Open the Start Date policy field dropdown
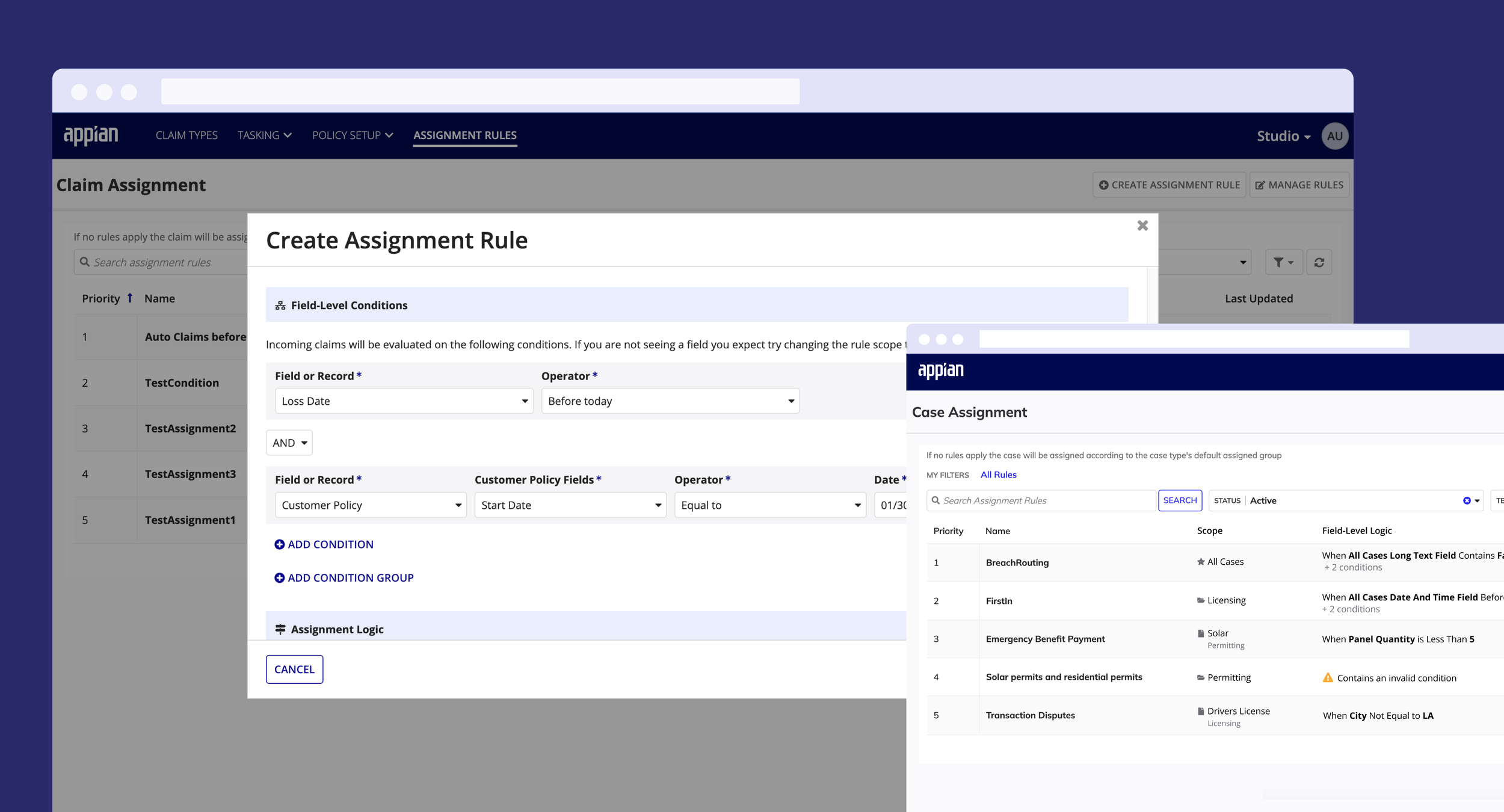Image resolution: width=1504 pixels, height=812 pixels. tap(570, 505)
